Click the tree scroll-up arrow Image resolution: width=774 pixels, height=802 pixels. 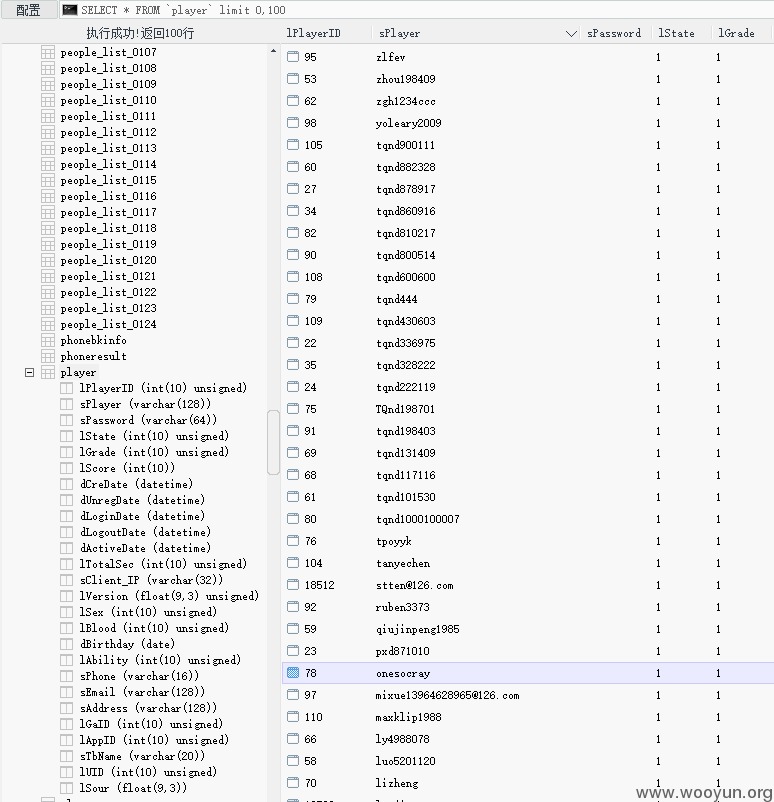tap(273, 51)
